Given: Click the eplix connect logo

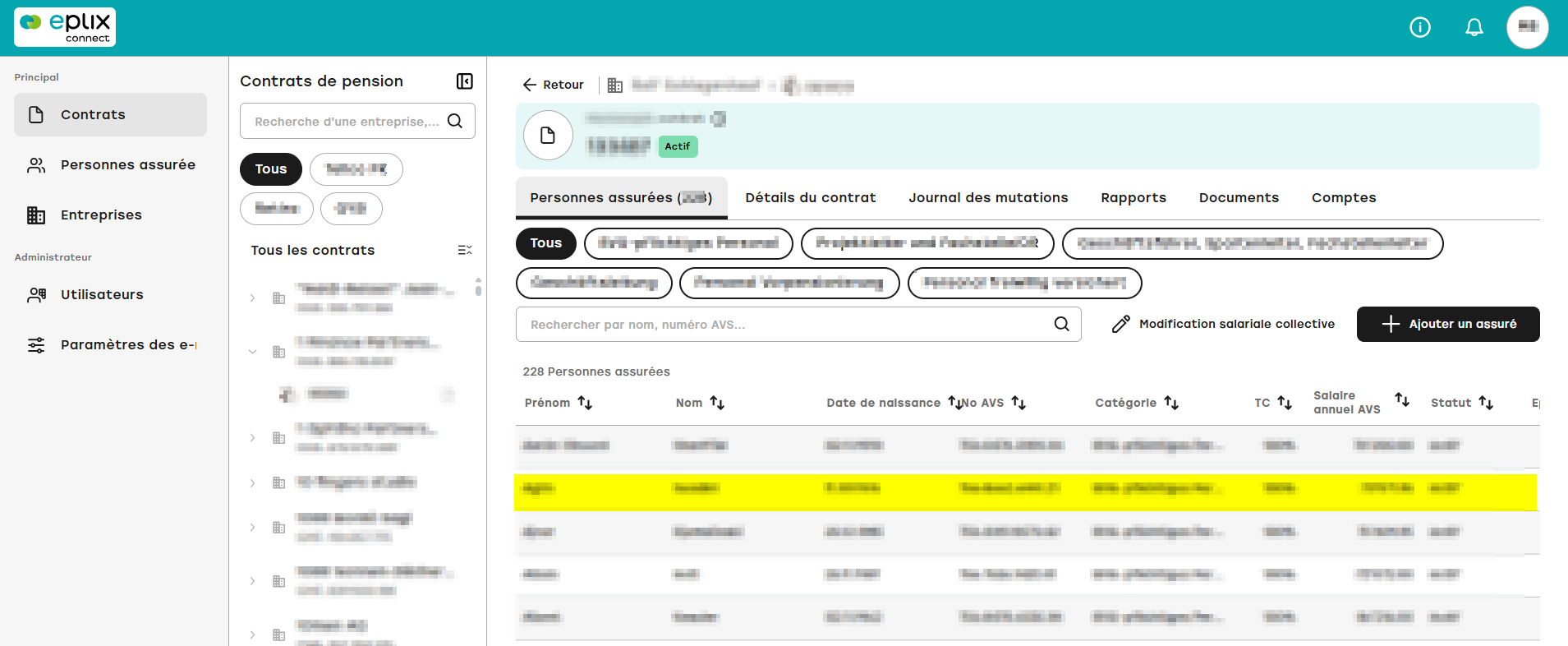Looking at the screenshot, I should (x=65, y=27).
